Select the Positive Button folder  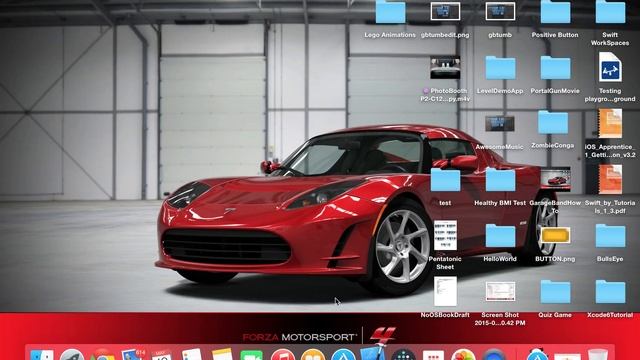(555, 12)
